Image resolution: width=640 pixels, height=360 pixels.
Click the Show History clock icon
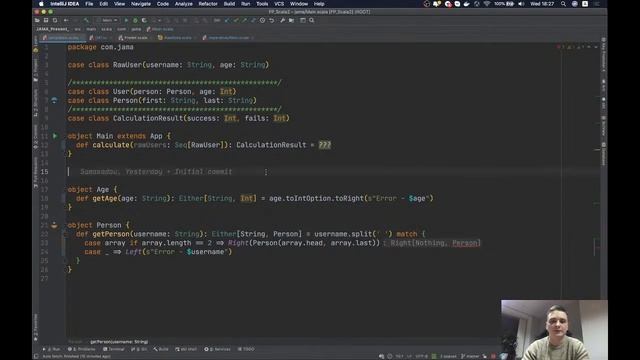coord(262,20)
